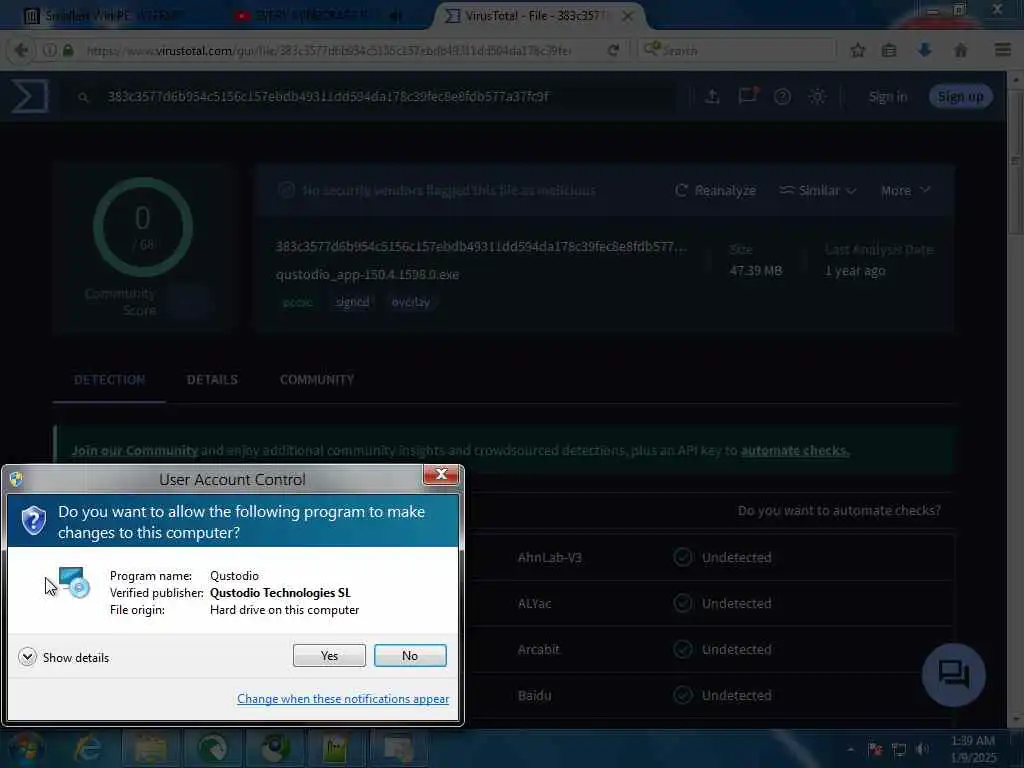Click the virustotal.com address bar URL

pos(329,50)
